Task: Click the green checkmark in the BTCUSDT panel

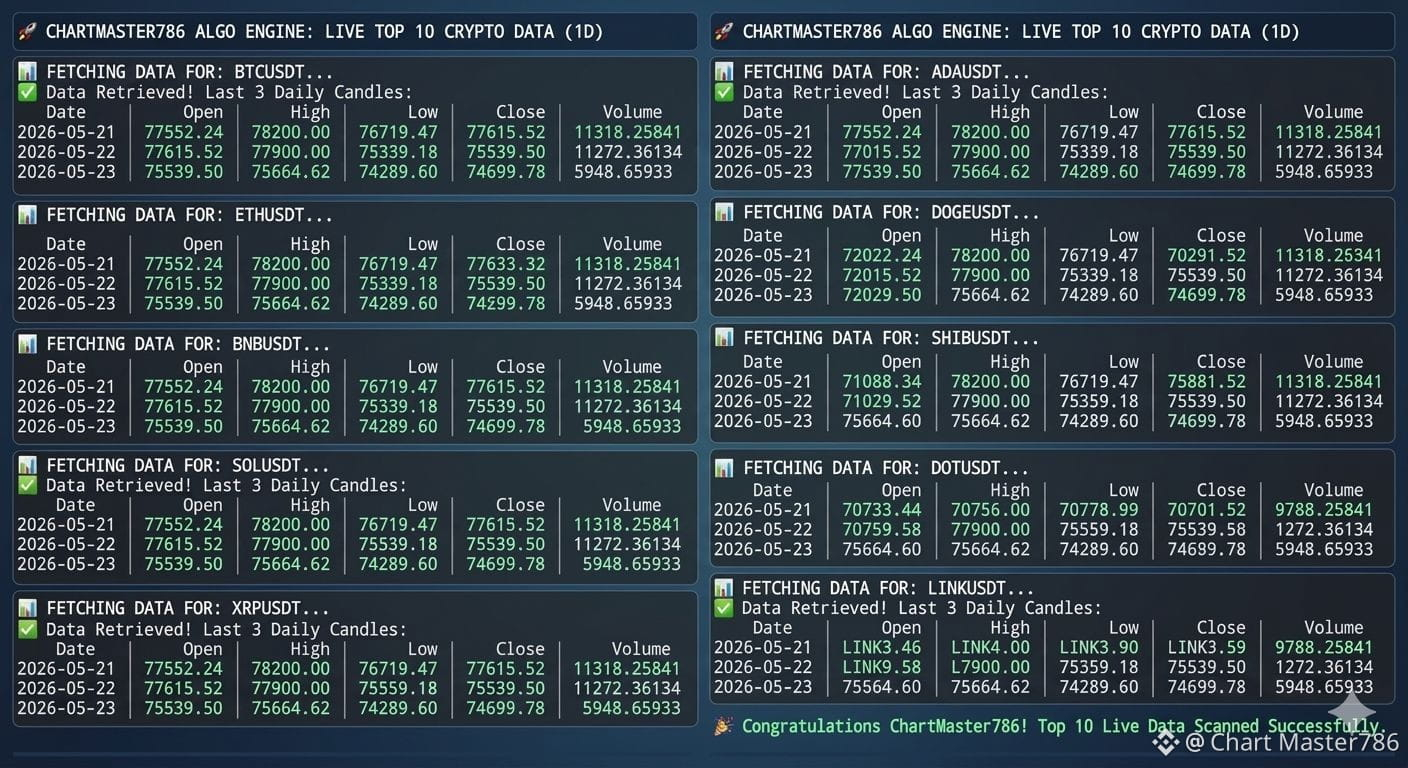Action: click(x=27, y=92)
